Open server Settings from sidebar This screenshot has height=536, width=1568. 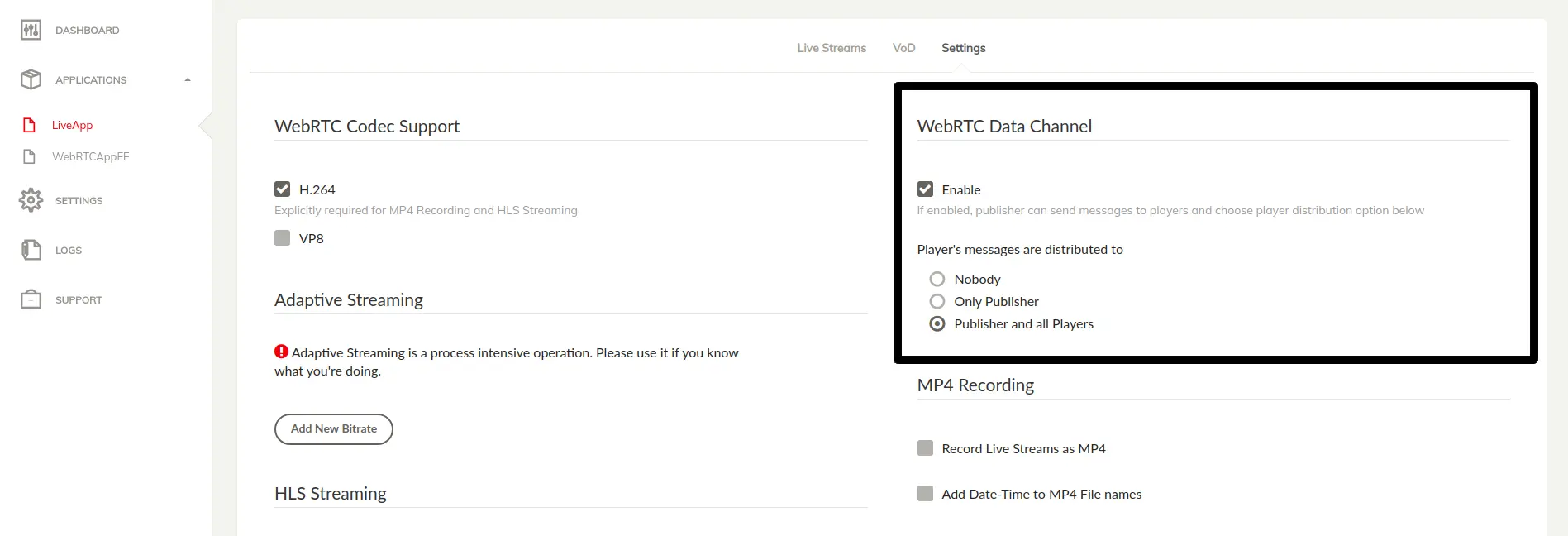click(x=79, y=201)
